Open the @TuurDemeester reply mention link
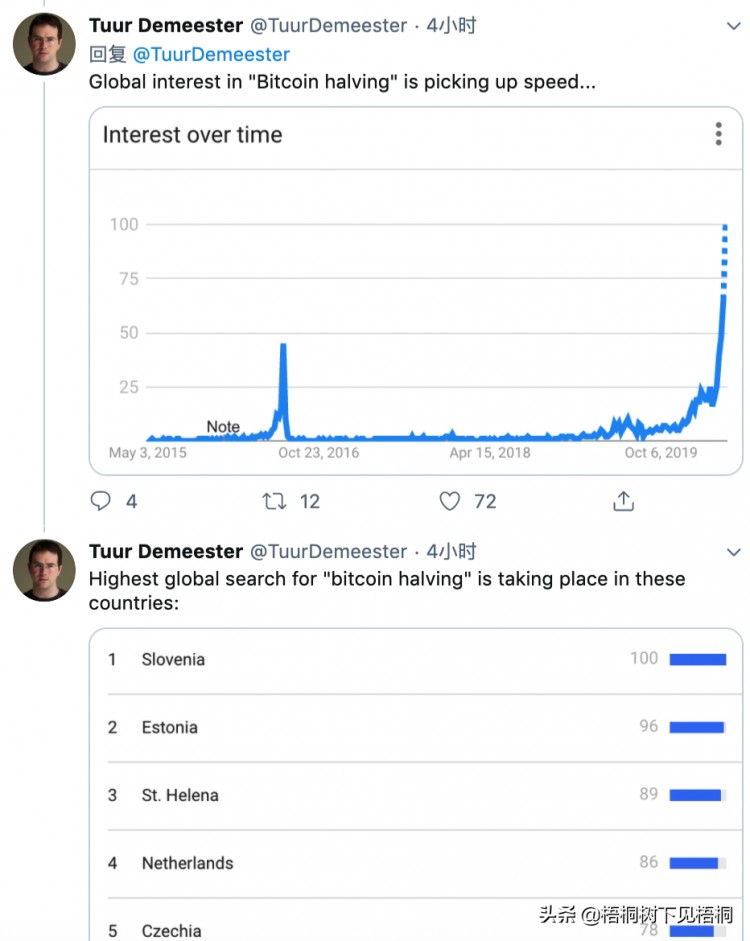The width and height of the screenshot is (750, 941). pos(211,54)
